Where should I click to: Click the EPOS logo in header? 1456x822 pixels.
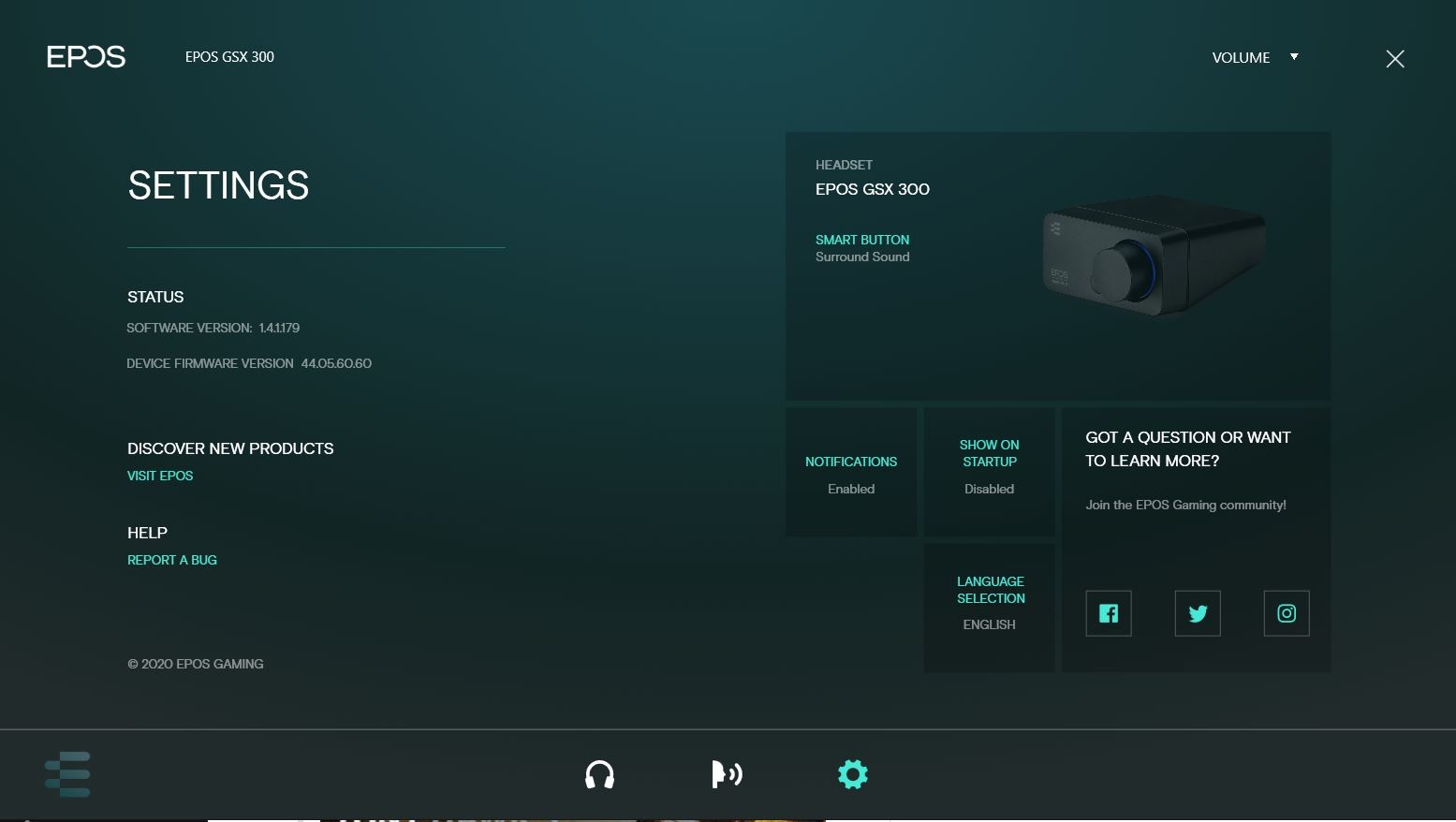(86, 57)
